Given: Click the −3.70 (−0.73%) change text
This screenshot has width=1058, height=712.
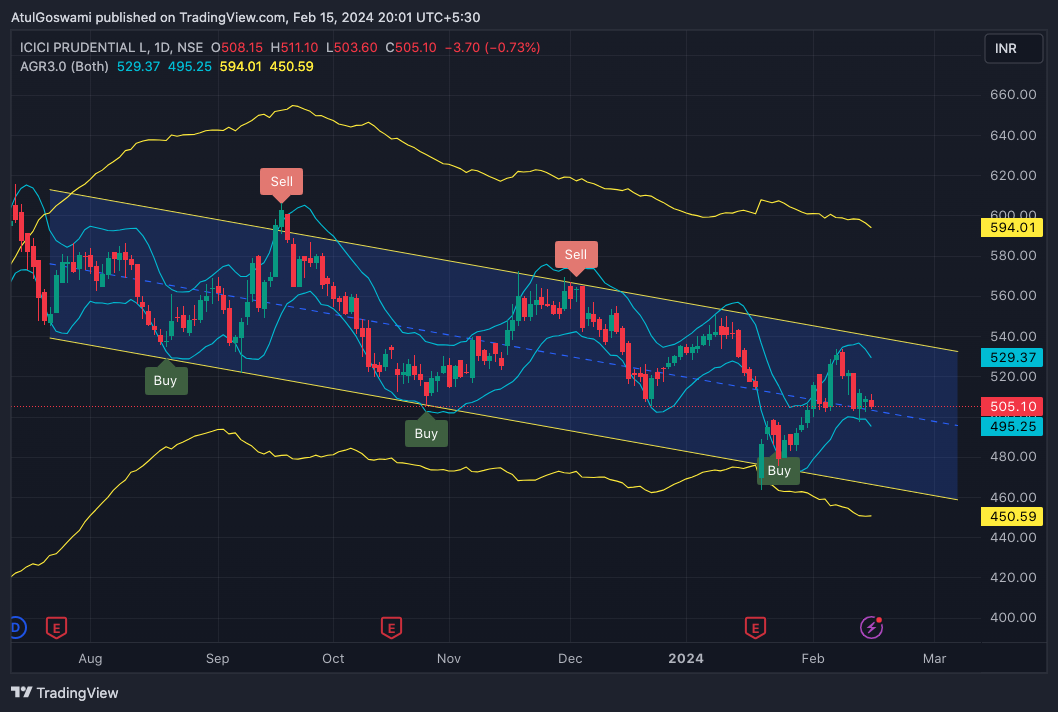Looking at the screenshot, I should (493, 47).
